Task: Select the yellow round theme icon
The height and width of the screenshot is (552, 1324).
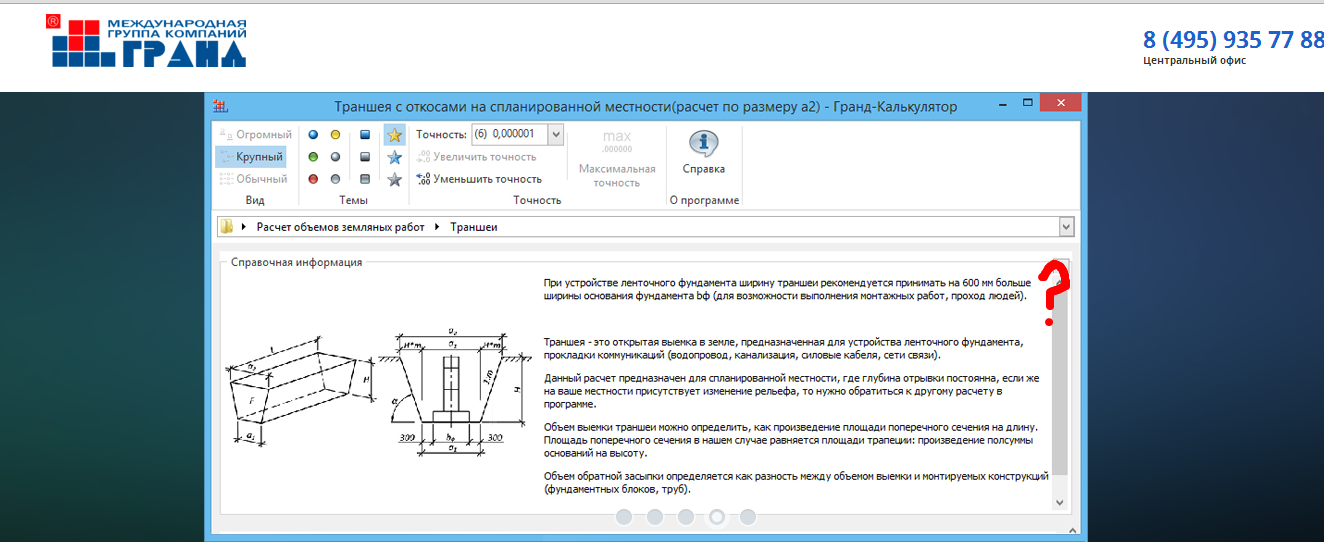Action: (x=336, y=135)
